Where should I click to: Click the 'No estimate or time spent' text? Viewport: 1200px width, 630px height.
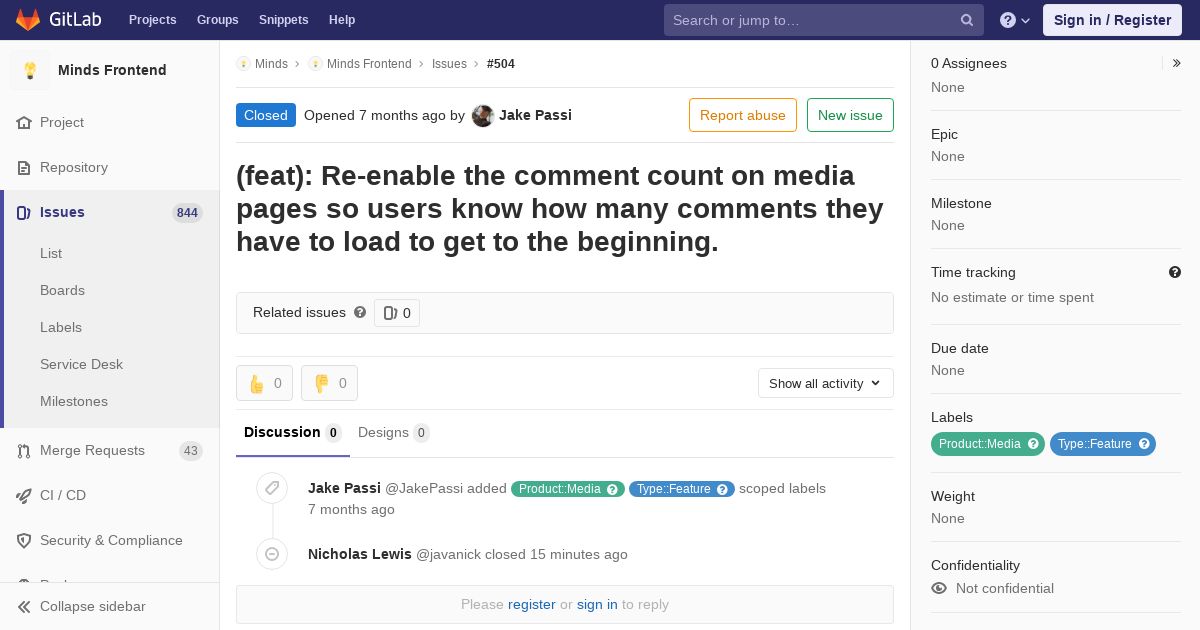[x=1012, y=297]
